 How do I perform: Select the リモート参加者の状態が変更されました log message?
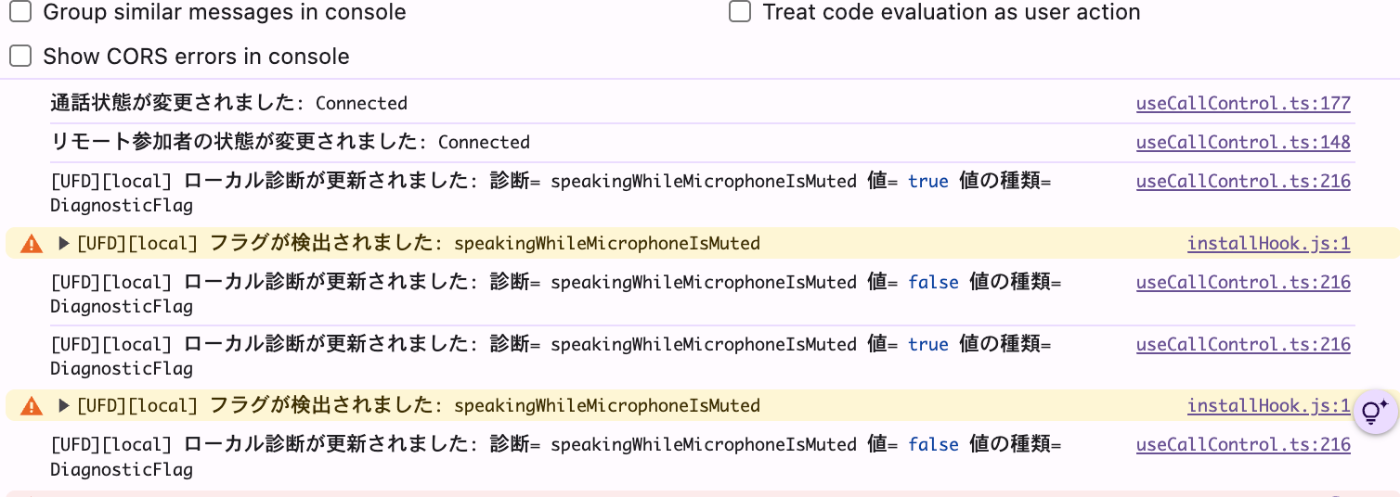point(290,142)
